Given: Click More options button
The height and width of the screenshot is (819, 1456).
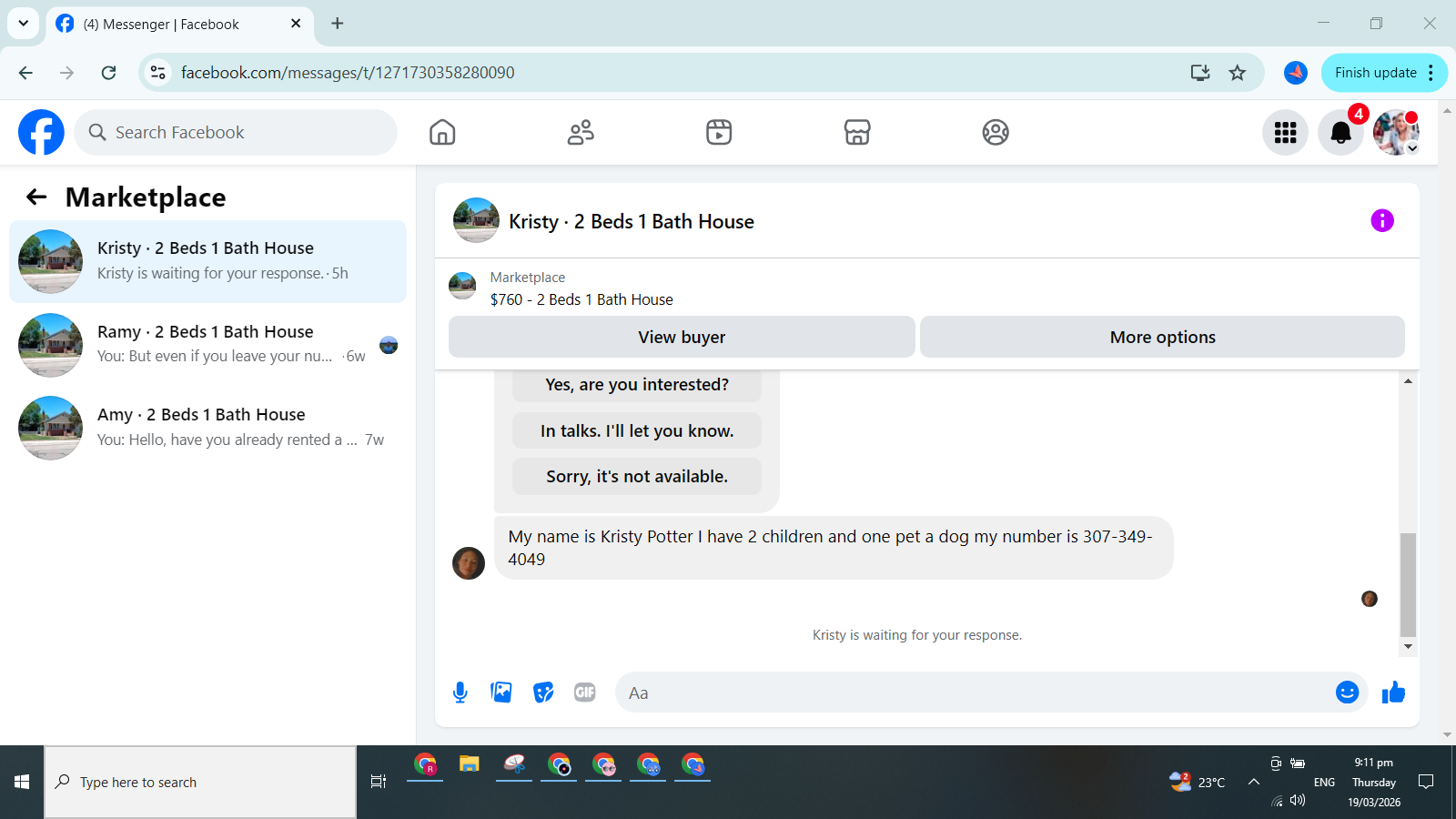Looking at the screenshot, I should pyautogui.click(x=1162, y=337).
